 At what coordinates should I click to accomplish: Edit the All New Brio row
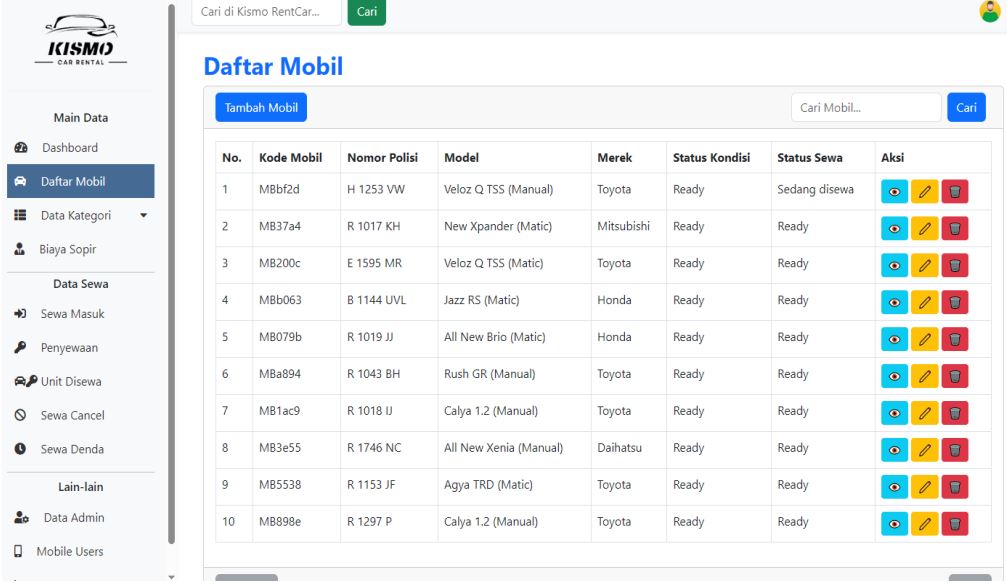[925, 340]
